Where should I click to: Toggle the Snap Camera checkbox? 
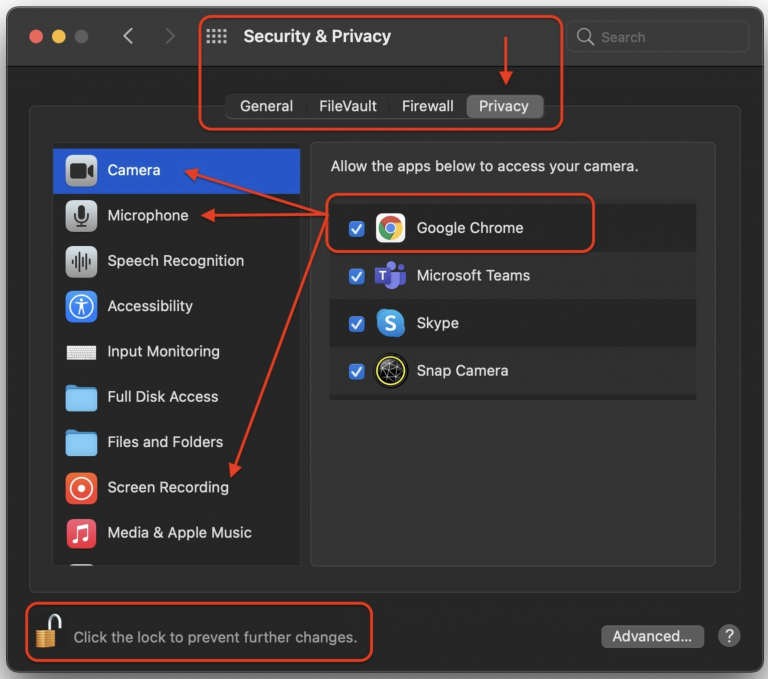coord(357,371)
